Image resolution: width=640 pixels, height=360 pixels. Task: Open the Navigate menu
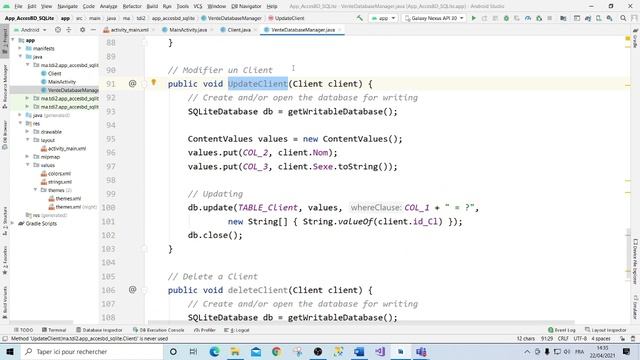click(x=67, y=6)
